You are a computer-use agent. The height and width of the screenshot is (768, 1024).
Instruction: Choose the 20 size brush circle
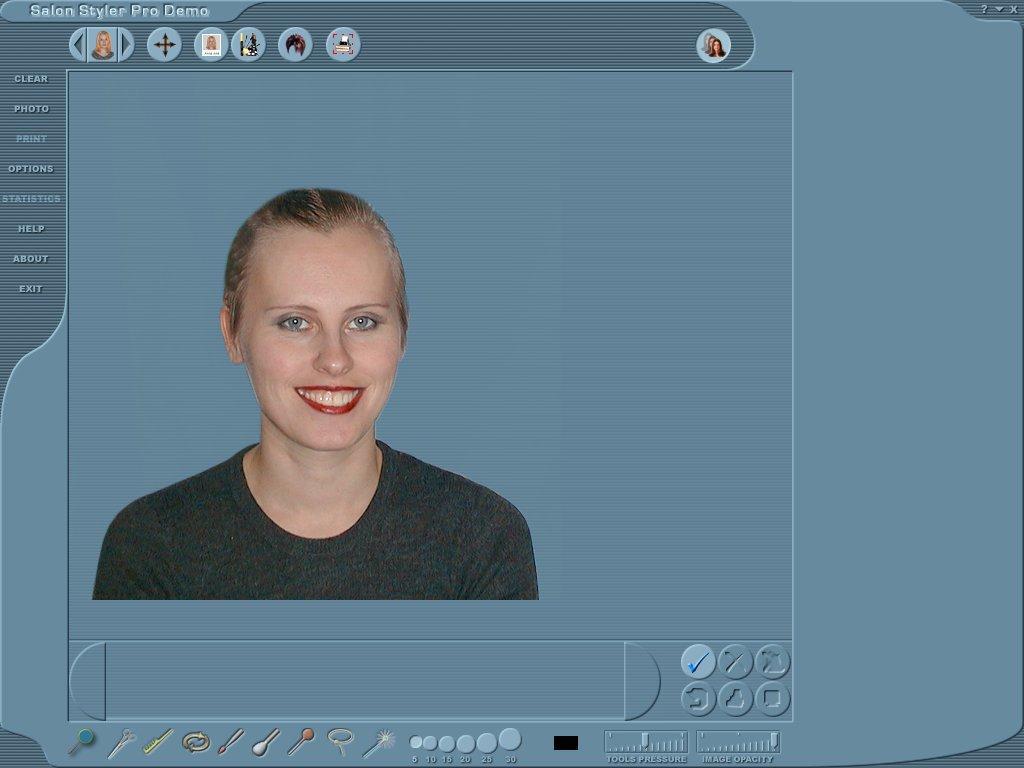click(x=465, y=743)
